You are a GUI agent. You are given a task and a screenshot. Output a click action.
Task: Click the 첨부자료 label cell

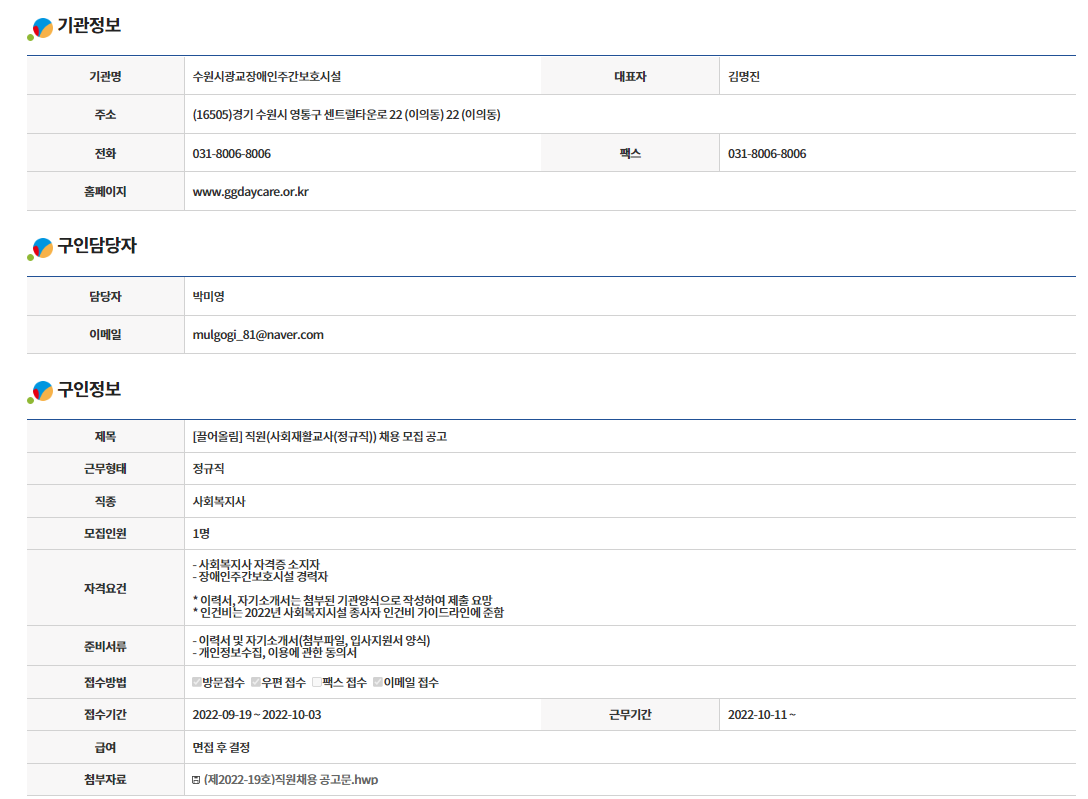pyautogui.click(x=105, y=780)
